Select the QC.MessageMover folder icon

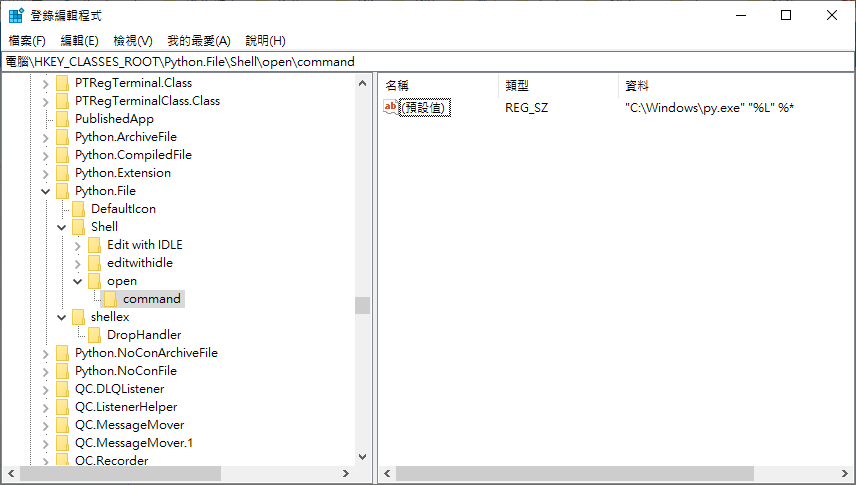[x=63, y=425]
